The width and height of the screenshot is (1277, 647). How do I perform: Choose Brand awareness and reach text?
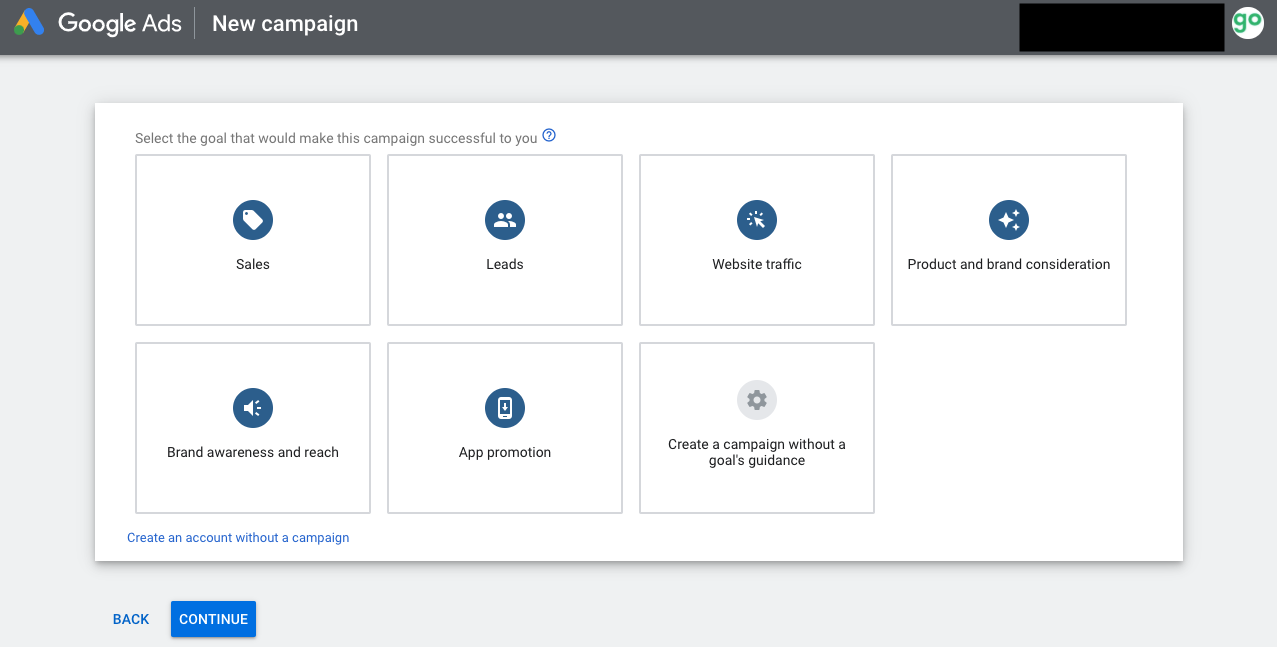tap(253, 453)
